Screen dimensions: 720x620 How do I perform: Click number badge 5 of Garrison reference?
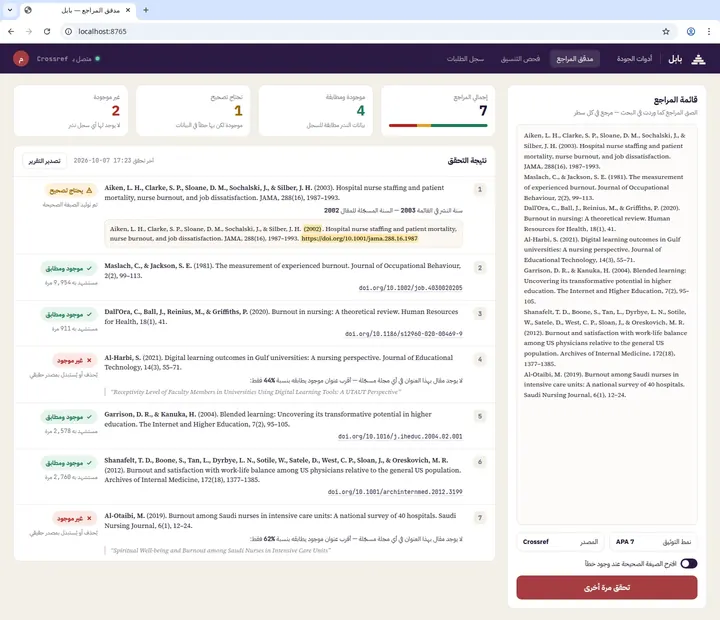tap(479, 416)
